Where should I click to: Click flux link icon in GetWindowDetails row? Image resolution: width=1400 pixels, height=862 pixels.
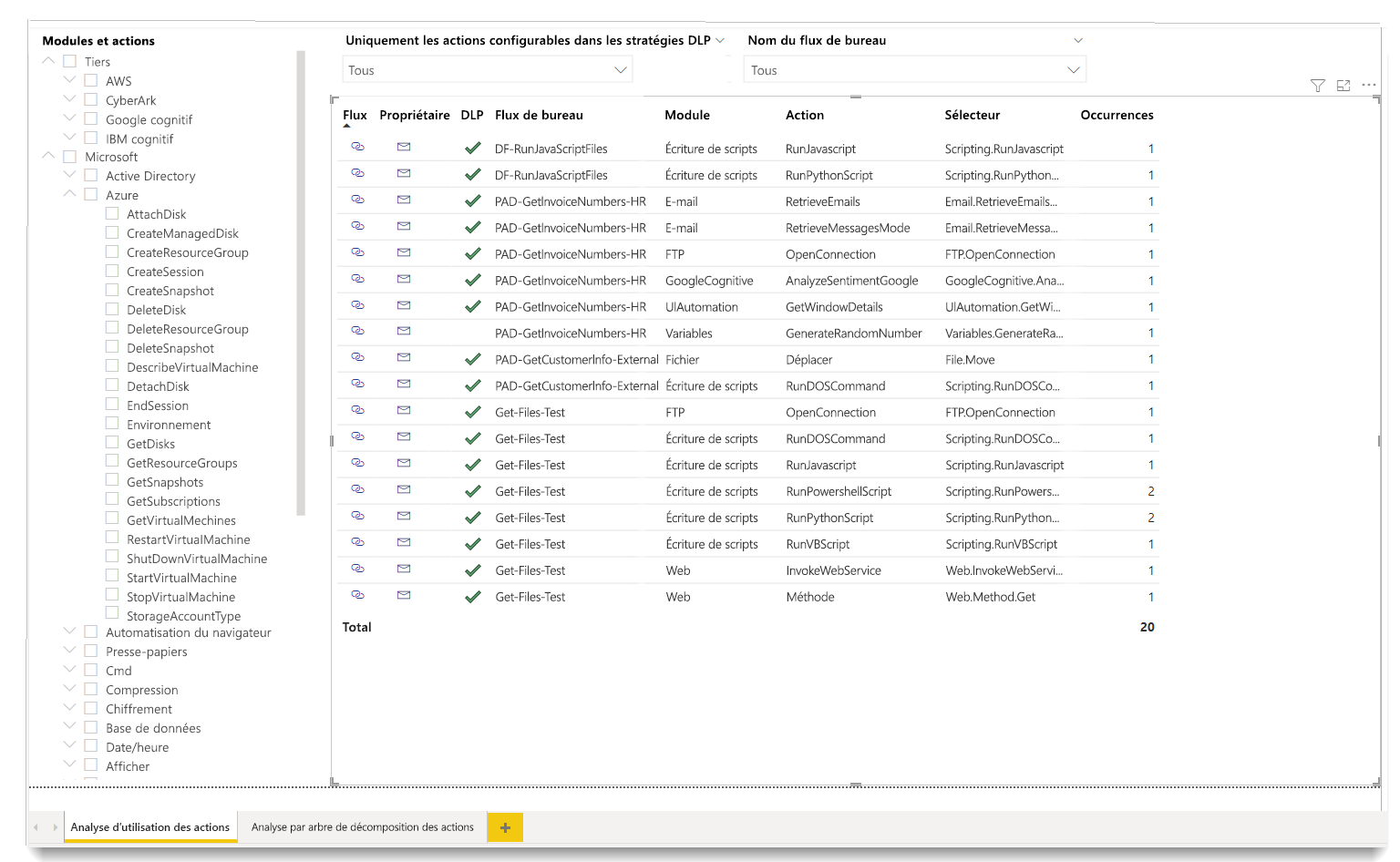(x=357, y=305)
